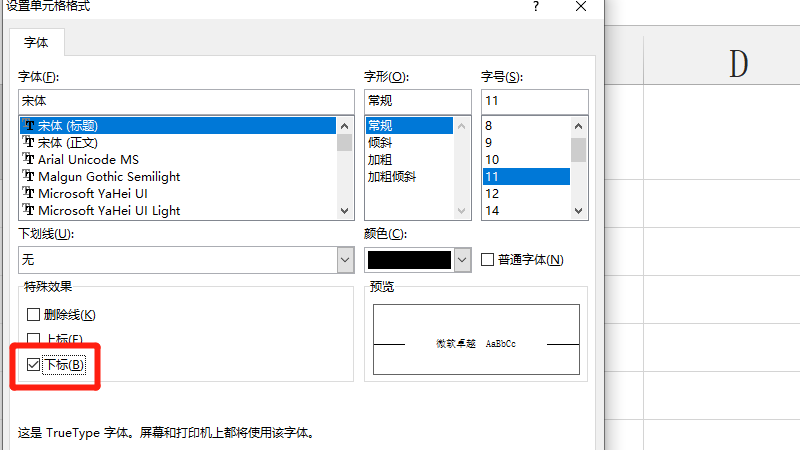Expand the 颜色 color dropdown arrow

coord(462,260)
